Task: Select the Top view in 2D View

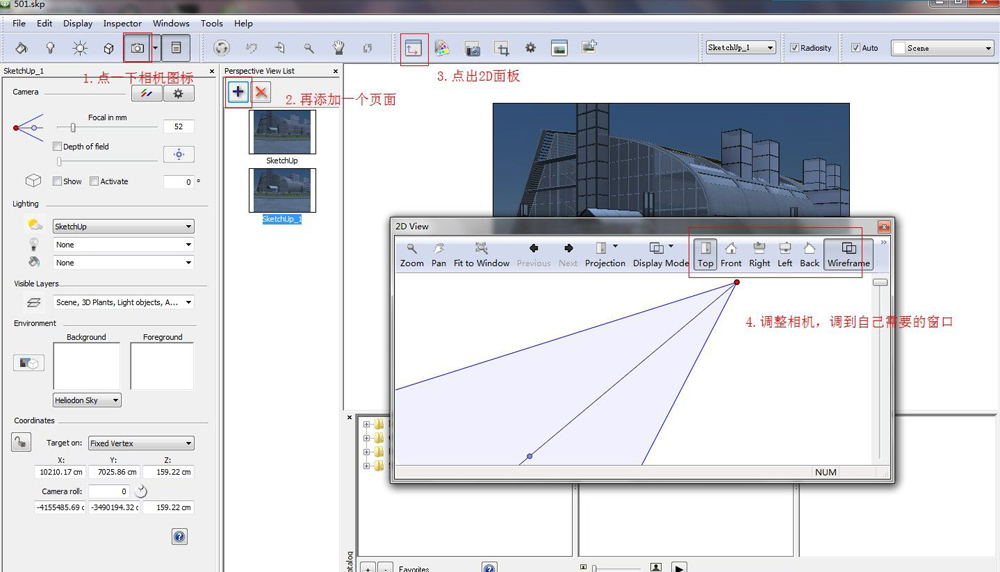Action: tap(706, 254)
